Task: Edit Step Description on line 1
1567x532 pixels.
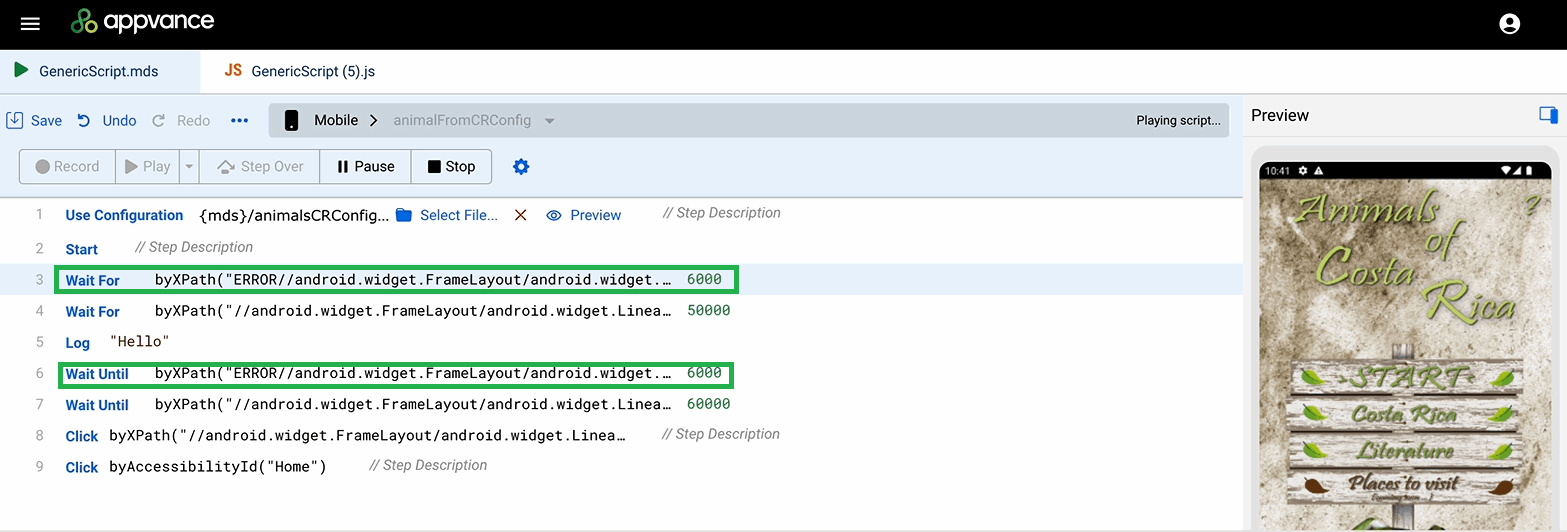Action: point(722,213)
